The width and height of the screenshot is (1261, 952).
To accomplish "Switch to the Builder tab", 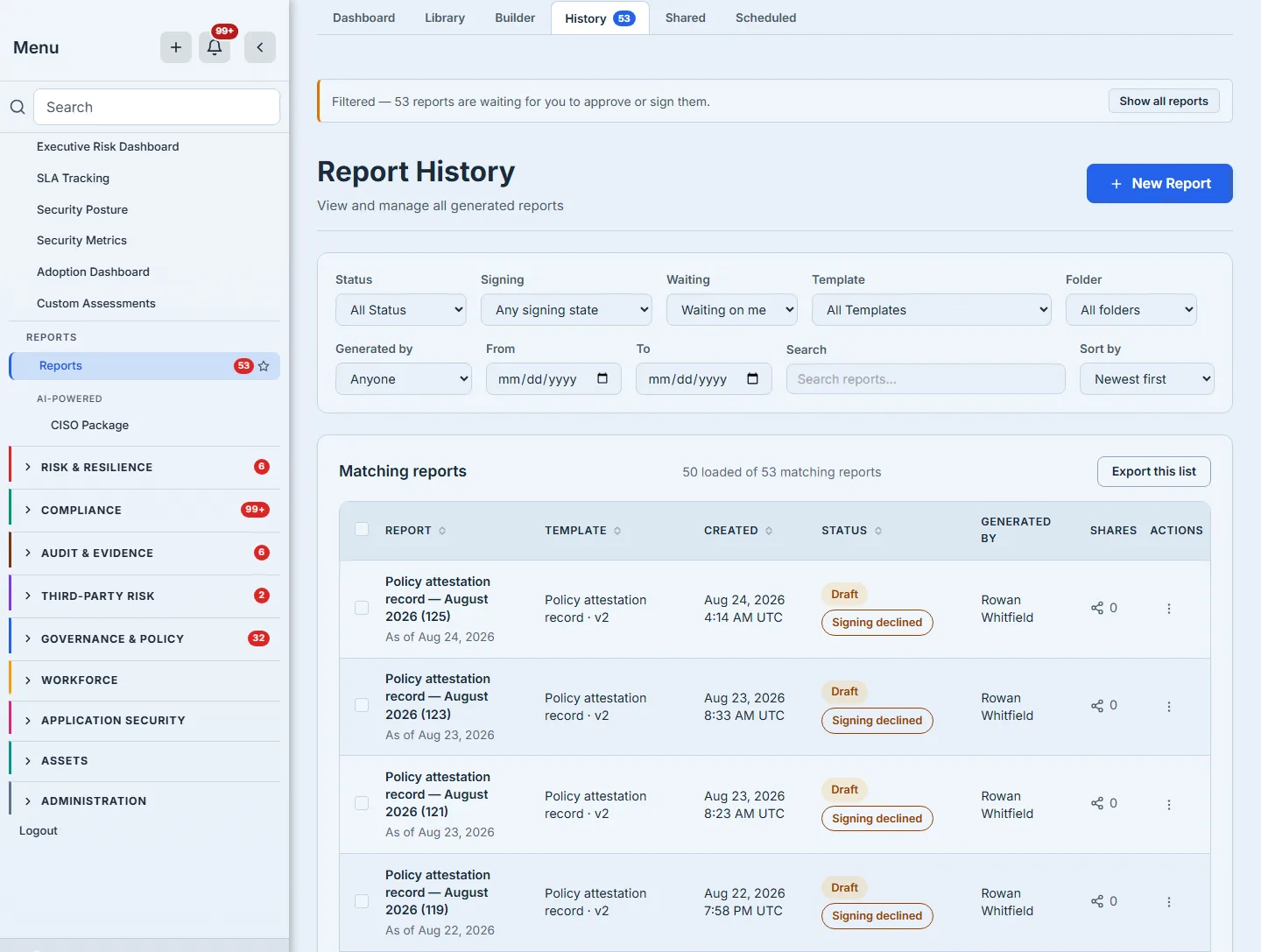I will coord(515,18).
